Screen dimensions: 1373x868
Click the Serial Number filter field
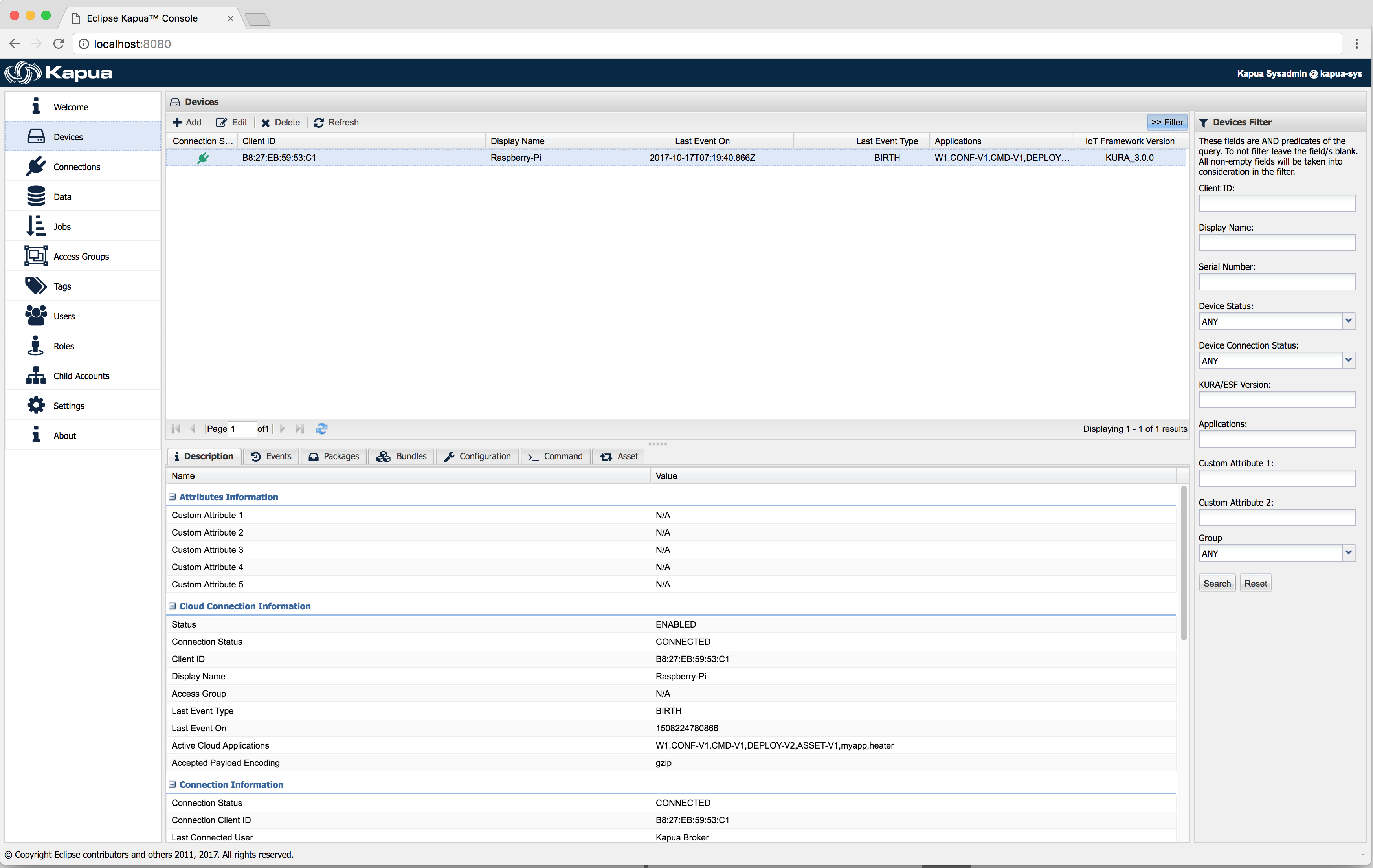[1277, 282]
